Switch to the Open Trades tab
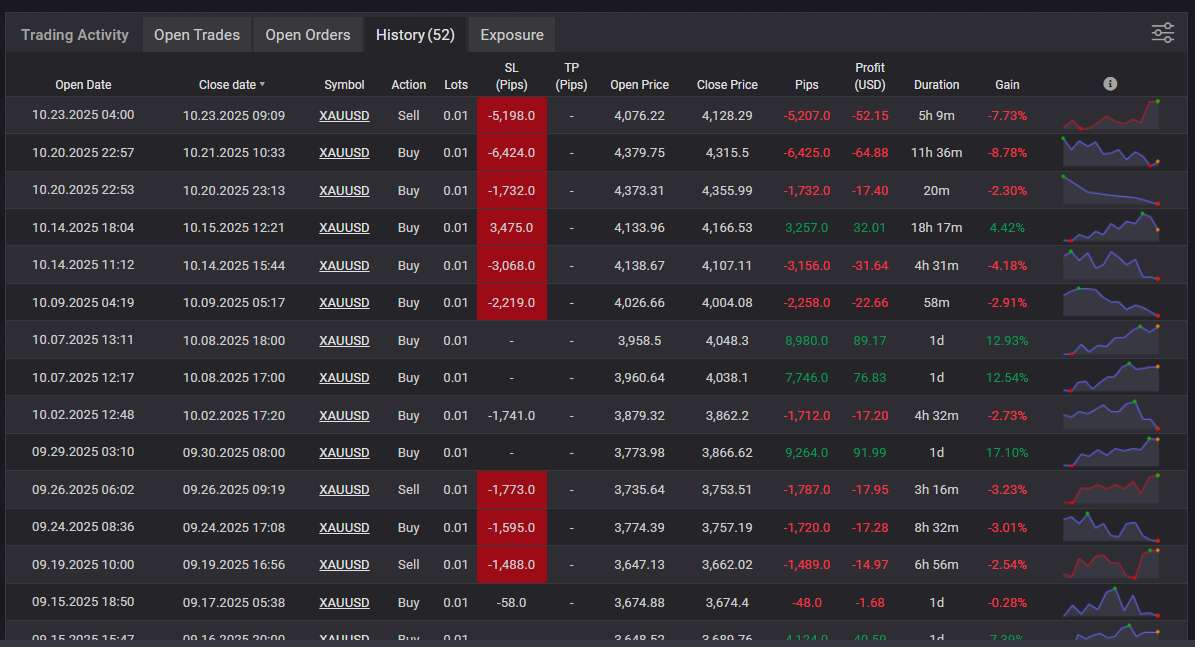Image resolution: width=1195 pixels, height=647 pixels. pos(196,33)
